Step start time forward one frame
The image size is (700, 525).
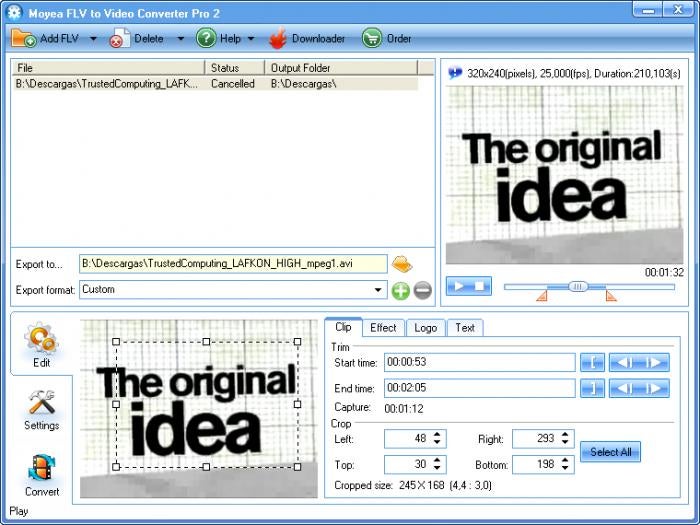(654, 362)
